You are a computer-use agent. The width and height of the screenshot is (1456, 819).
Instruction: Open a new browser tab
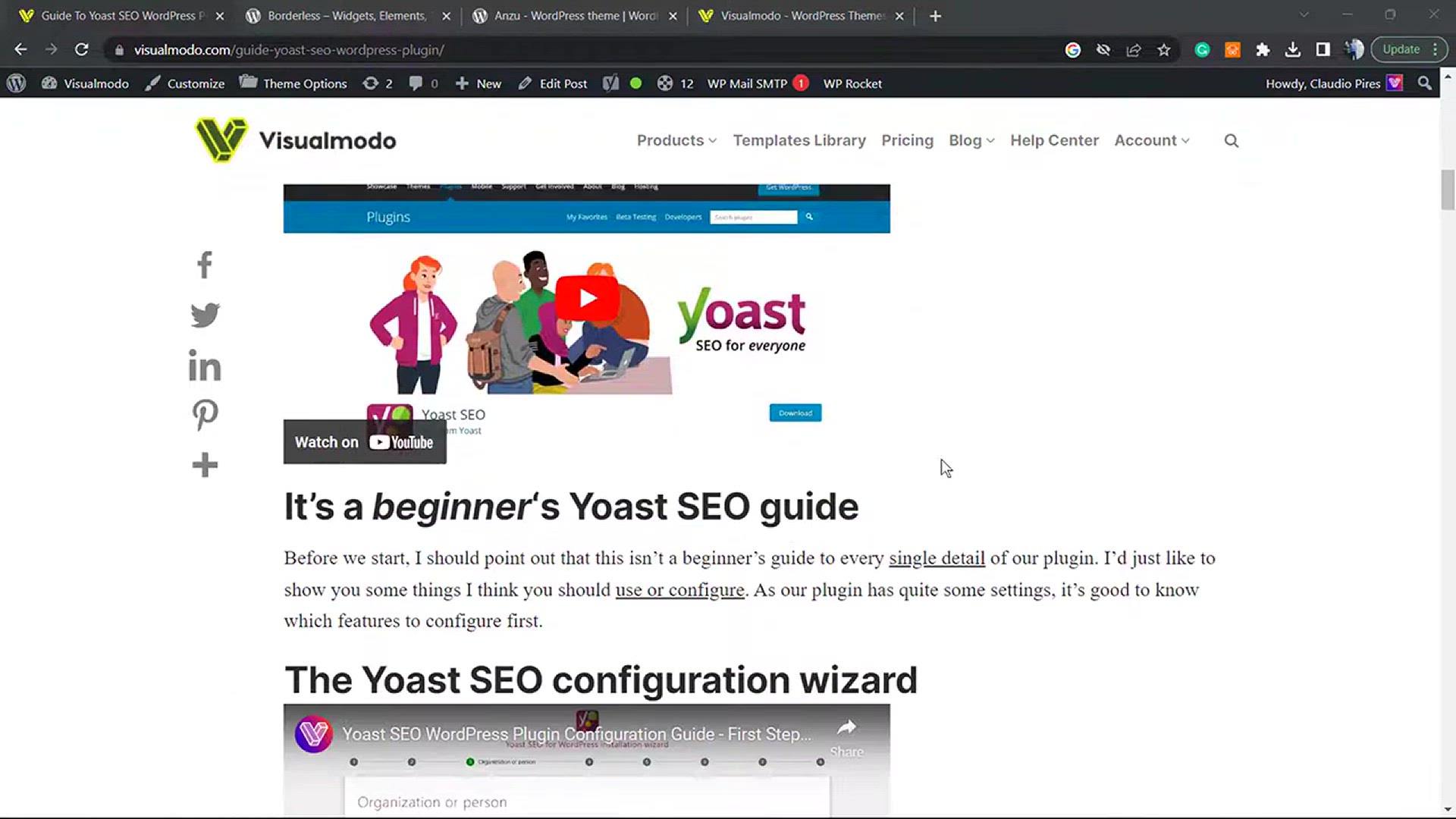(935, 16)
